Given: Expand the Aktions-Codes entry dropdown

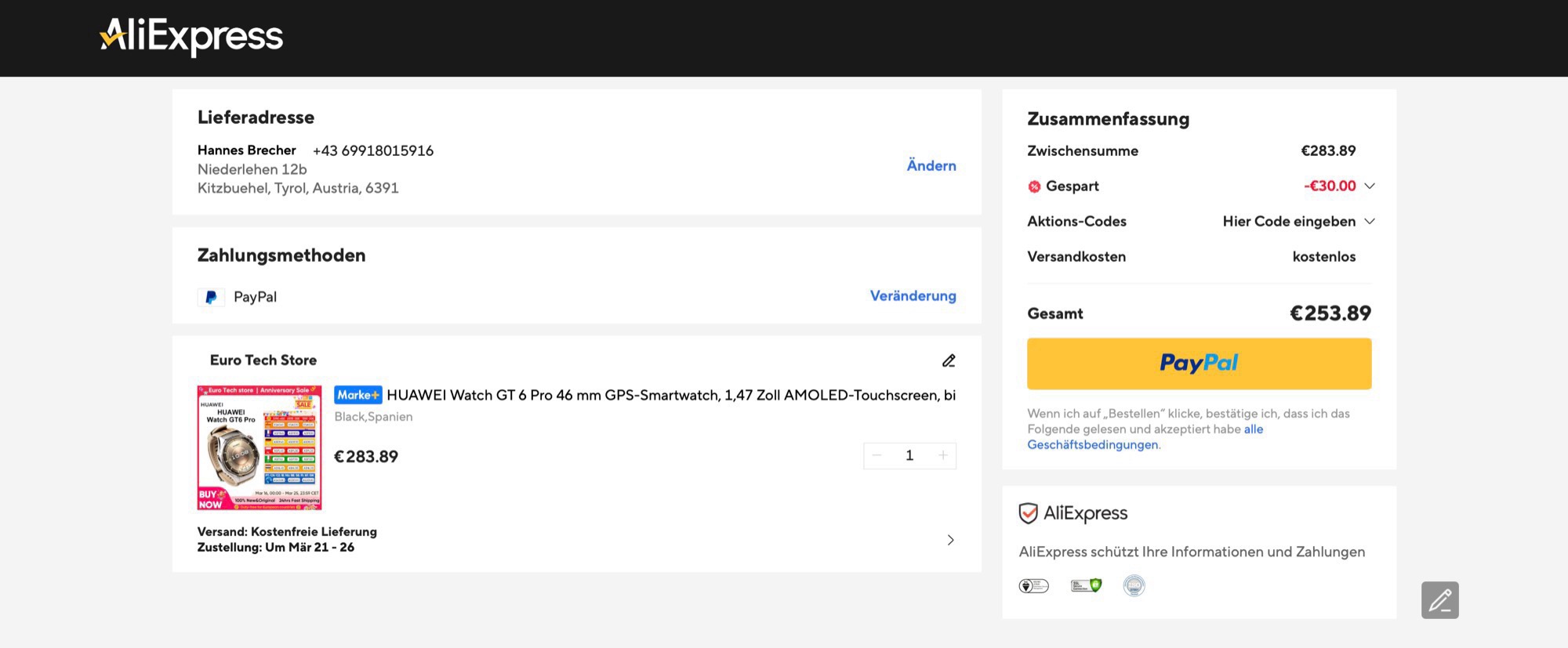Looking at the screenshot, I should 1370,221.
